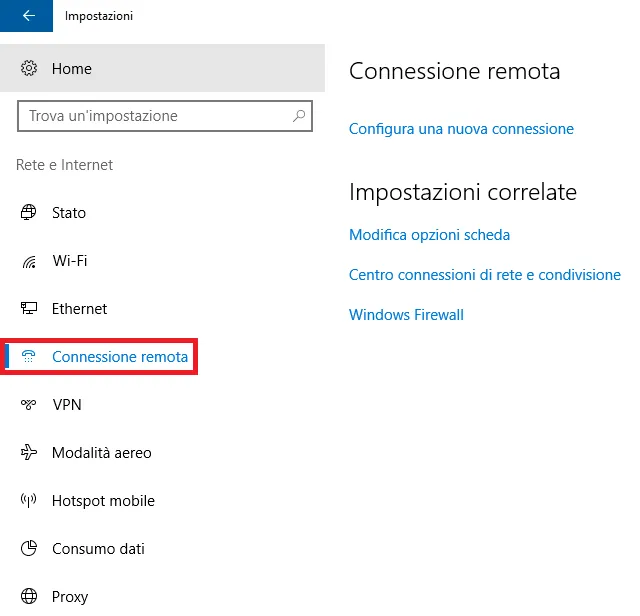Screen dimensions: 640x616
Task: Open the Windows Firewall link
Action: [406, 315]
